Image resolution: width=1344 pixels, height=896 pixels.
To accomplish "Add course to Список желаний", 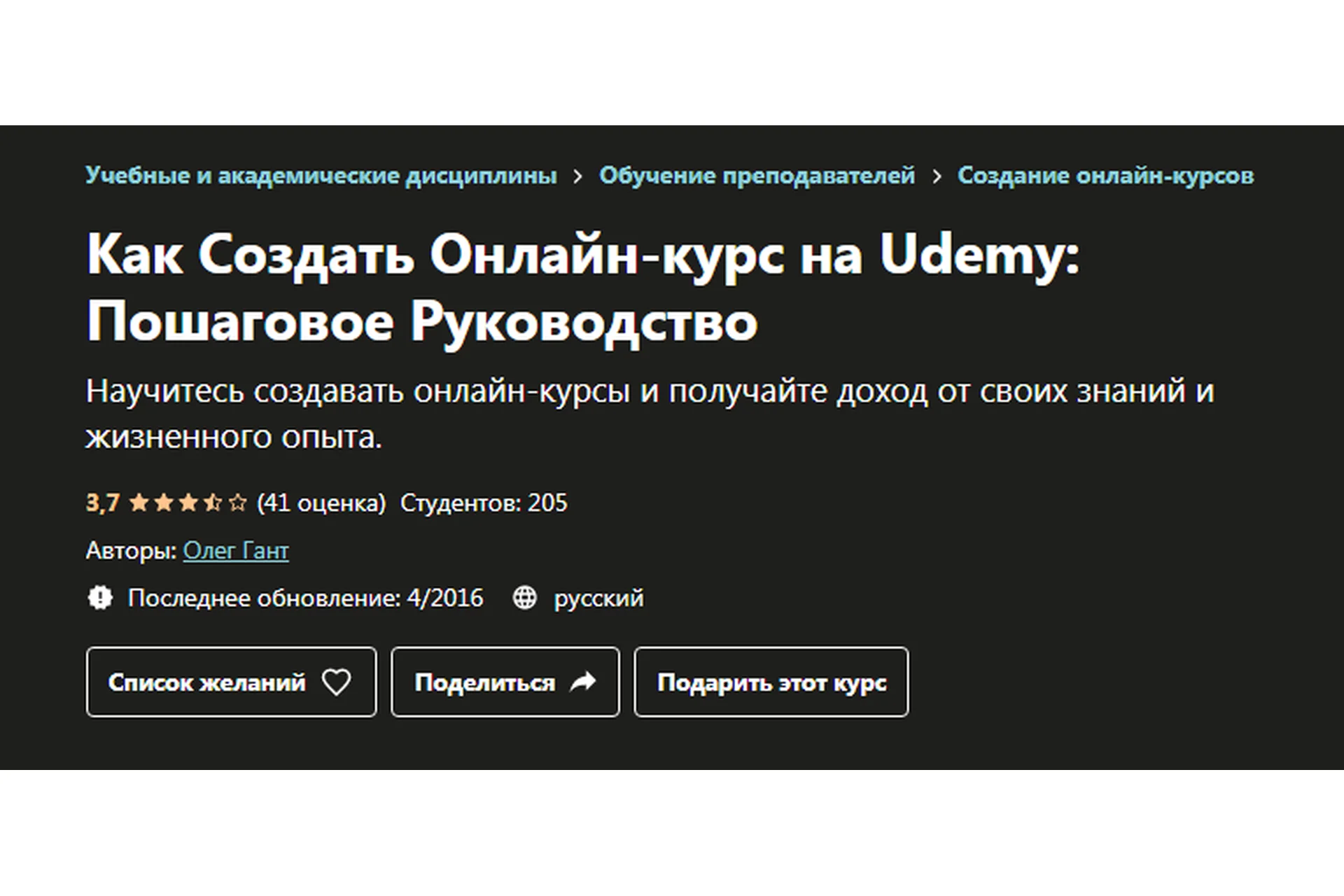I will click(x=231, y=682).
